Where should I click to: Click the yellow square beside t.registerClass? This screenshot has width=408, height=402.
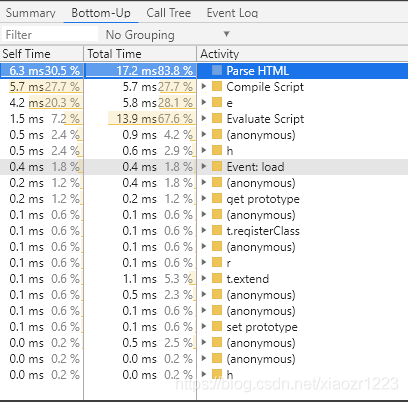(217, 230)
